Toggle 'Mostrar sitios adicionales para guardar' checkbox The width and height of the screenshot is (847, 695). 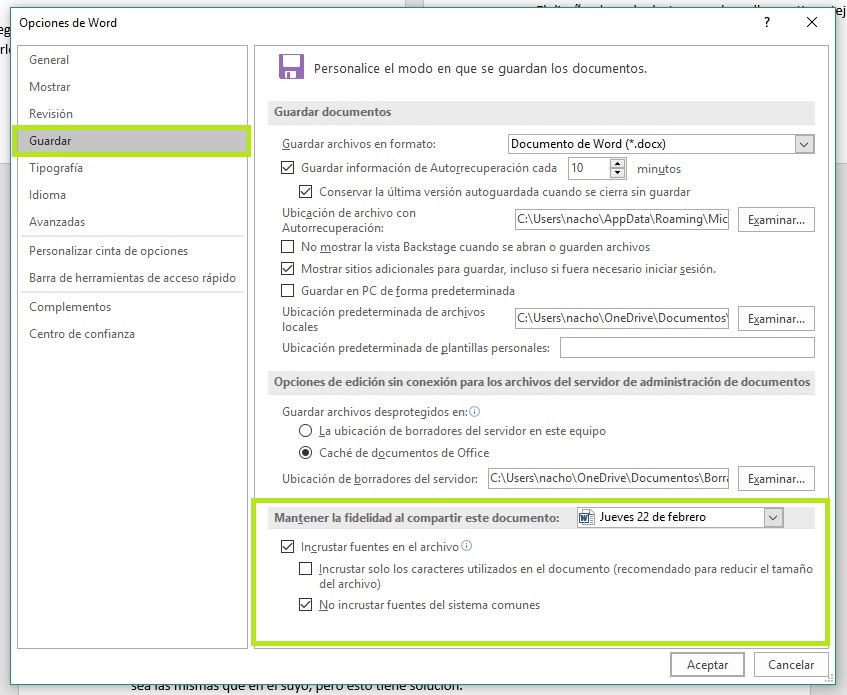point(287,268)
